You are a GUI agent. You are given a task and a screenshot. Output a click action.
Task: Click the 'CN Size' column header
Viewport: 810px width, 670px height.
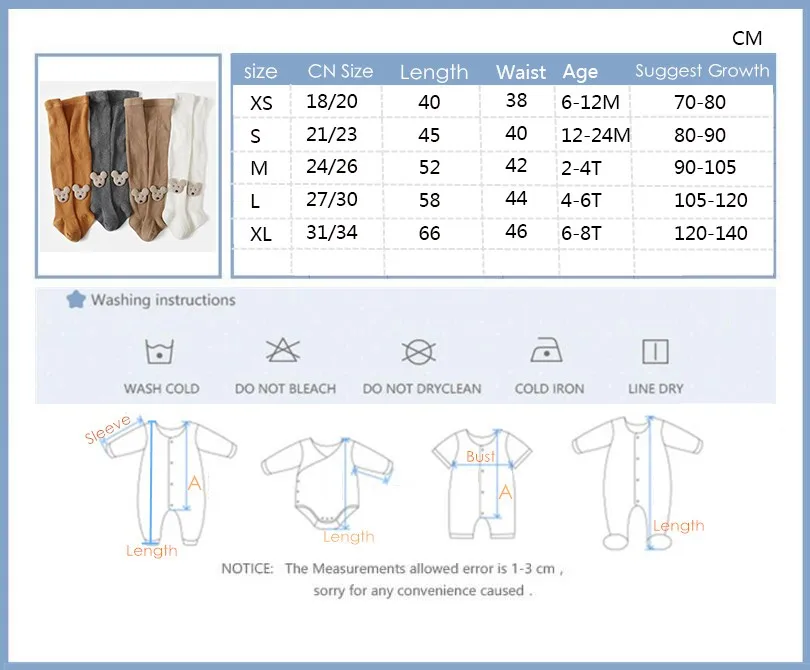(340, 71)
